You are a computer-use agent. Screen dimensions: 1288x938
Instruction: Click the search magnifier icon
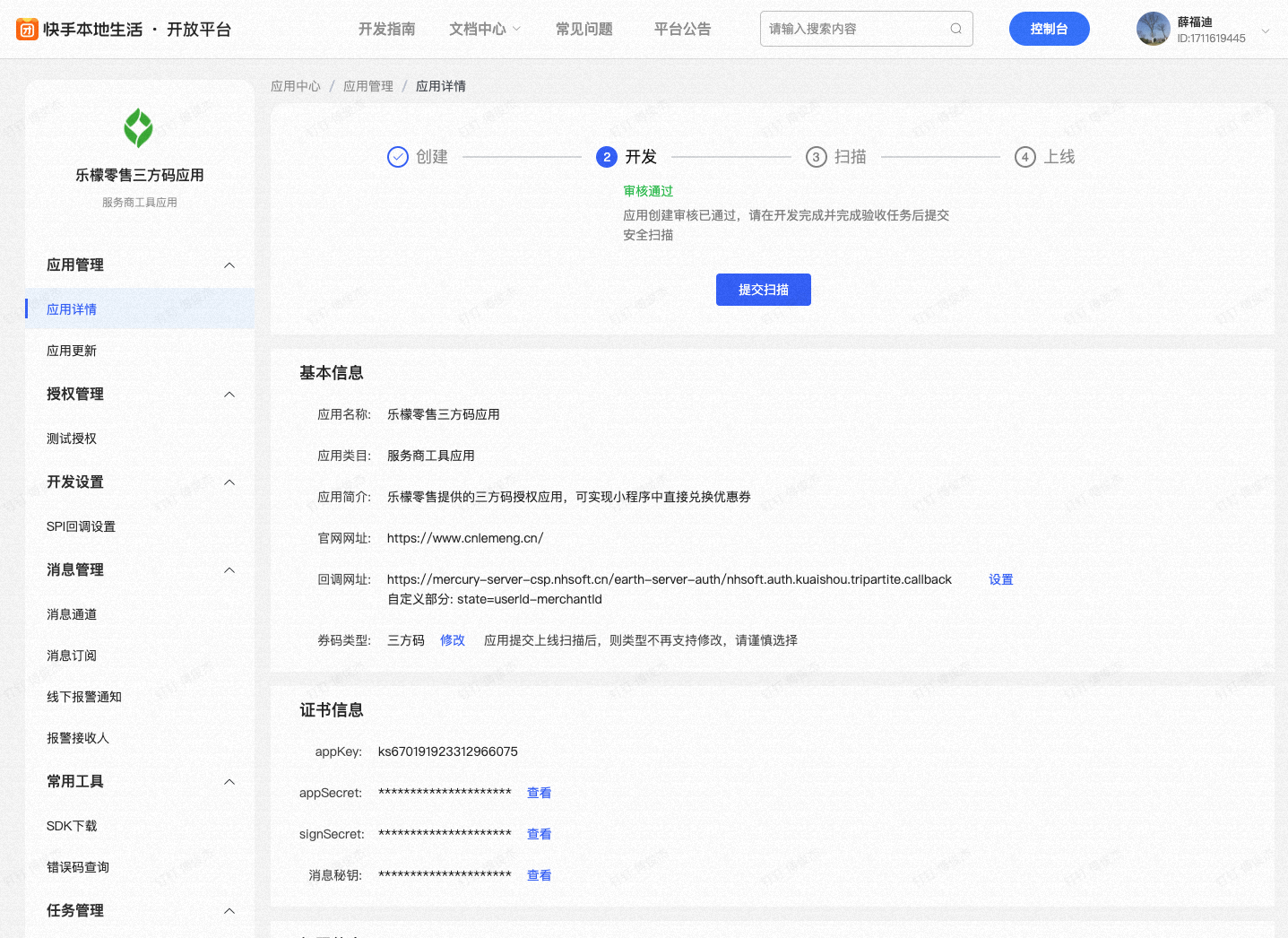[955, 29]
